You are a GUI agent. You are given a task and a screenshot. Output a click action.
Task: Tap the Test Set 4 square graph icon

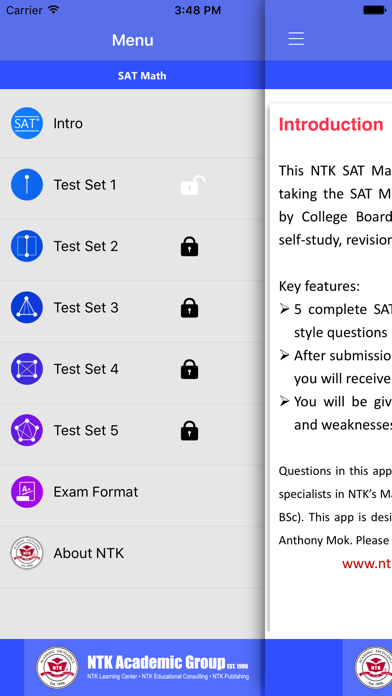(x=27, y=369)
